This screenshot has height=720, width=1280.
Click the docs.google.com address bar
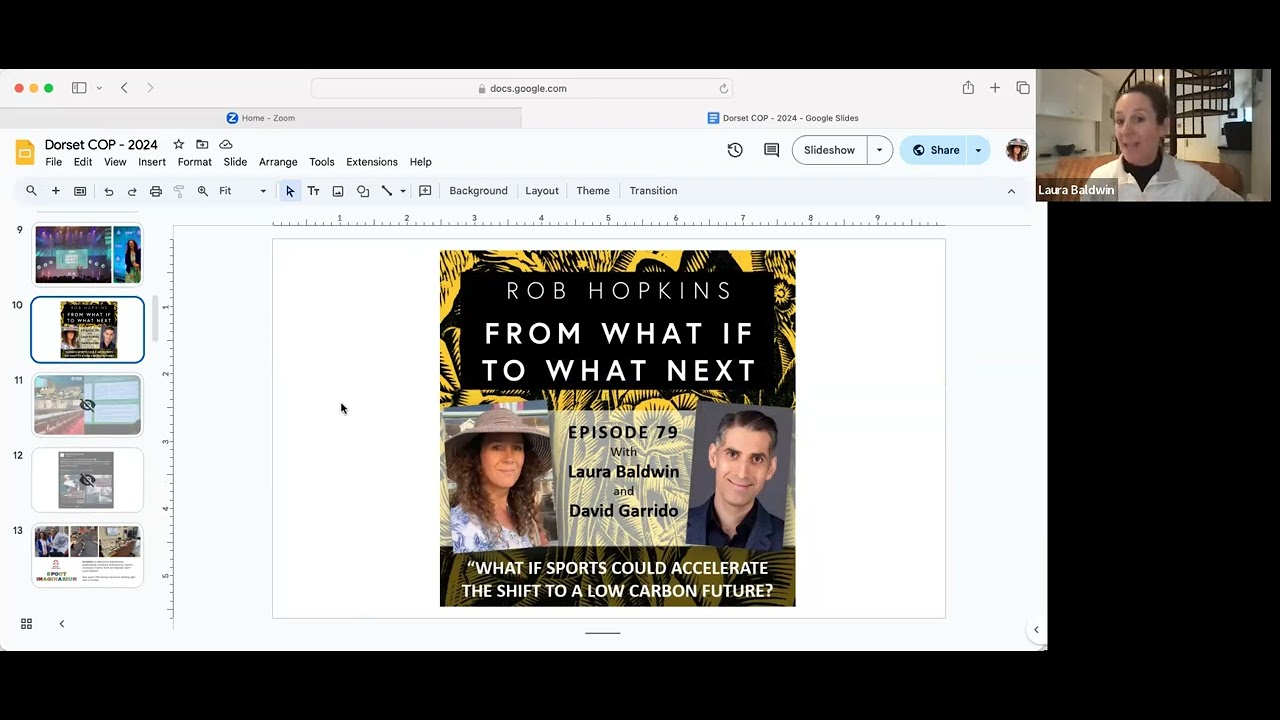(x=522, y=88)
